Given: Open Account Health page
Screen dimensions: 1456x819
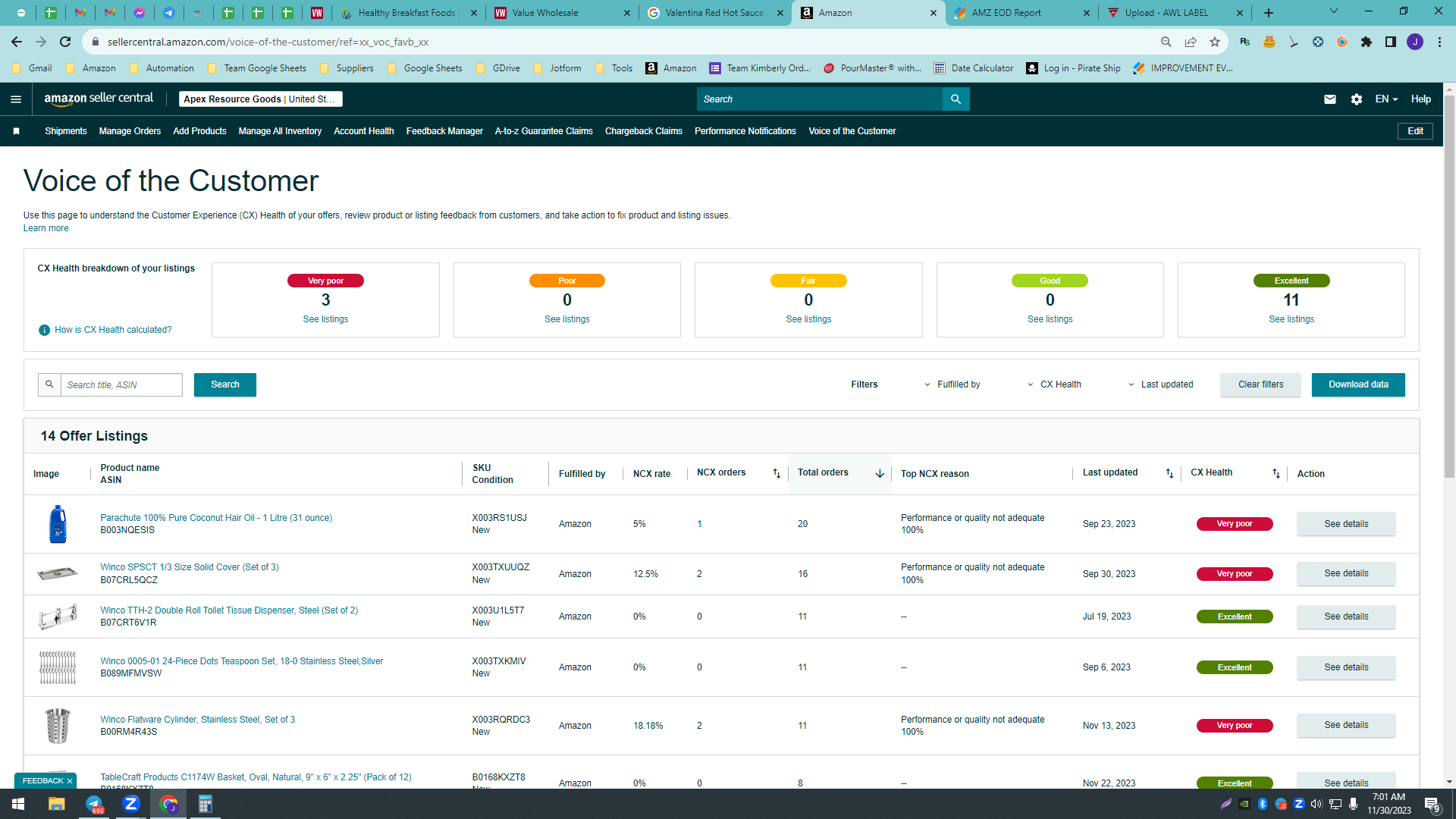Looking at the screenshot, I should point(364,131).
